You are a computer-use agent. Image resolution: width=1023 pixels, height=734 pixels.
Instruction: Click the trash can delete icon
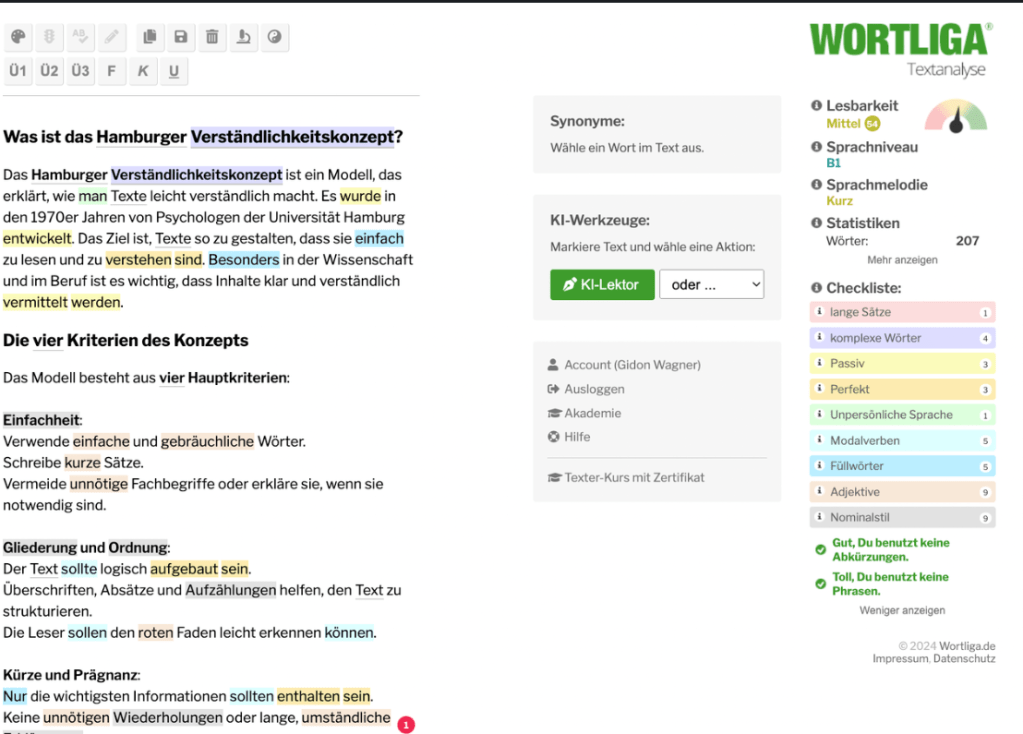coord(212,38)
